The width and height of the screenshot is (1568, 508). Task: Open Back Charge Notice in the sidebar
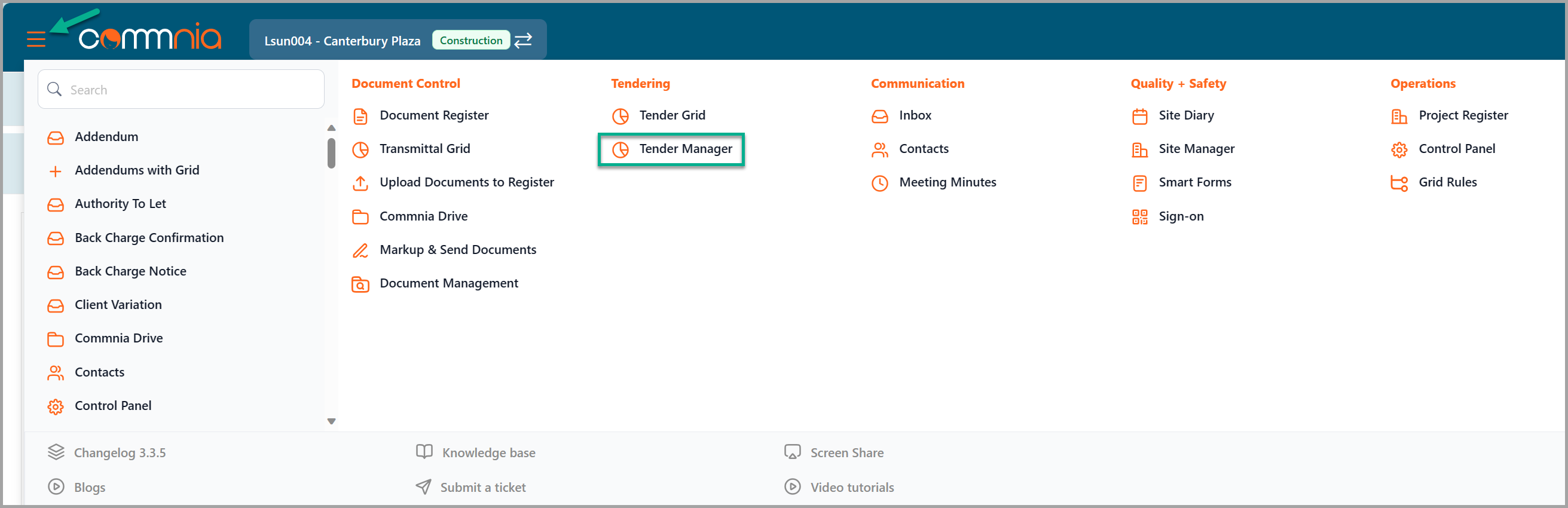(x=130, y=271)
